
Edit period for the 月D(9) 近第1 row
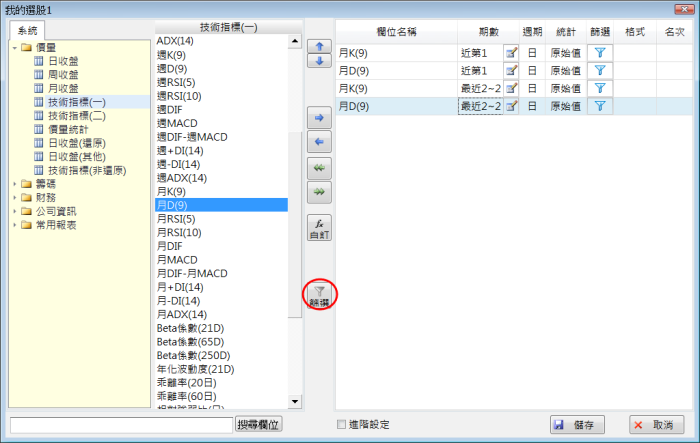511,71
